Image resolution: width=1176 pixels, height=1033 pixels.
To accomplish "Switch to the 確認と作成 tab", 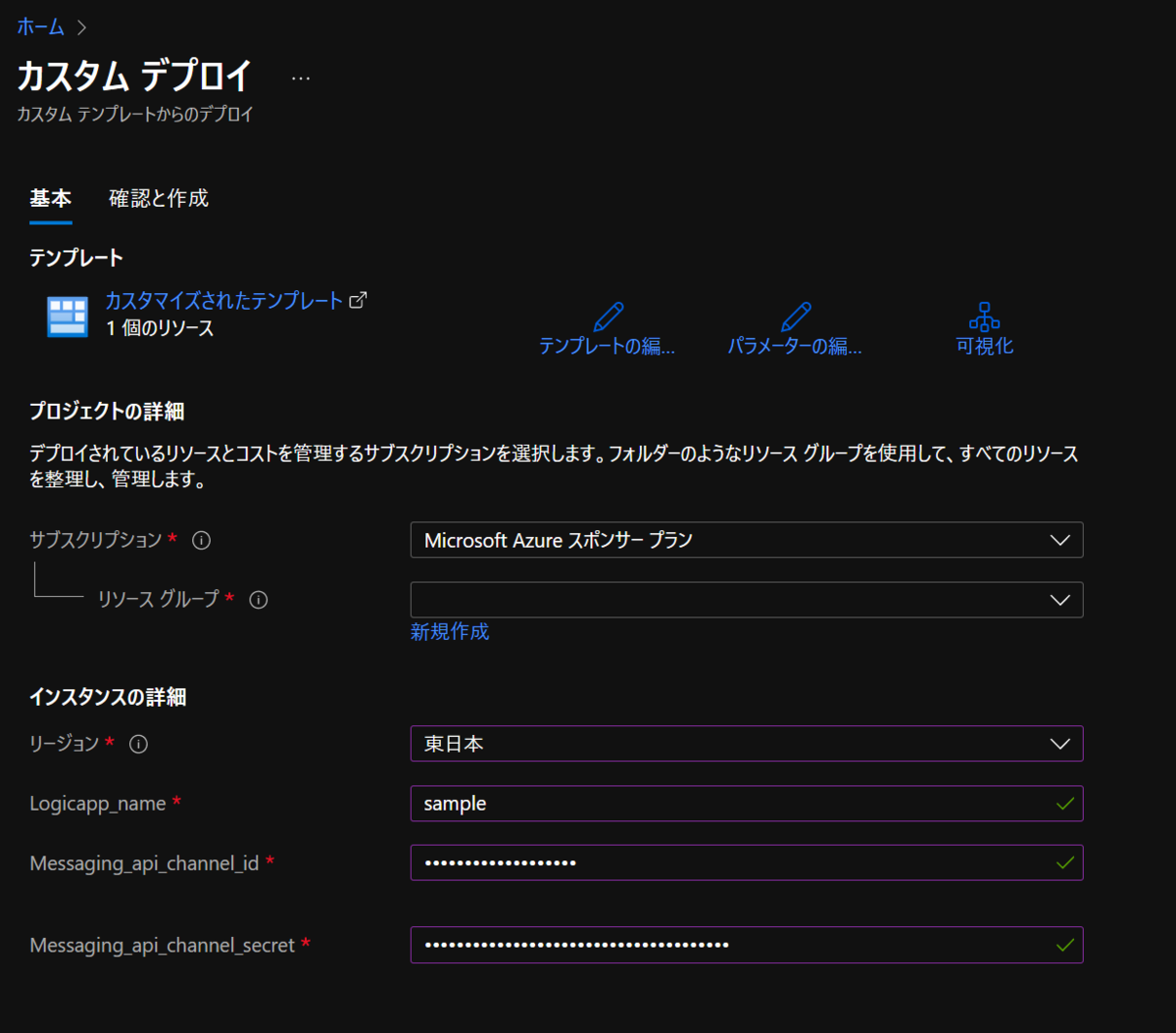I will tap(157, 199).
